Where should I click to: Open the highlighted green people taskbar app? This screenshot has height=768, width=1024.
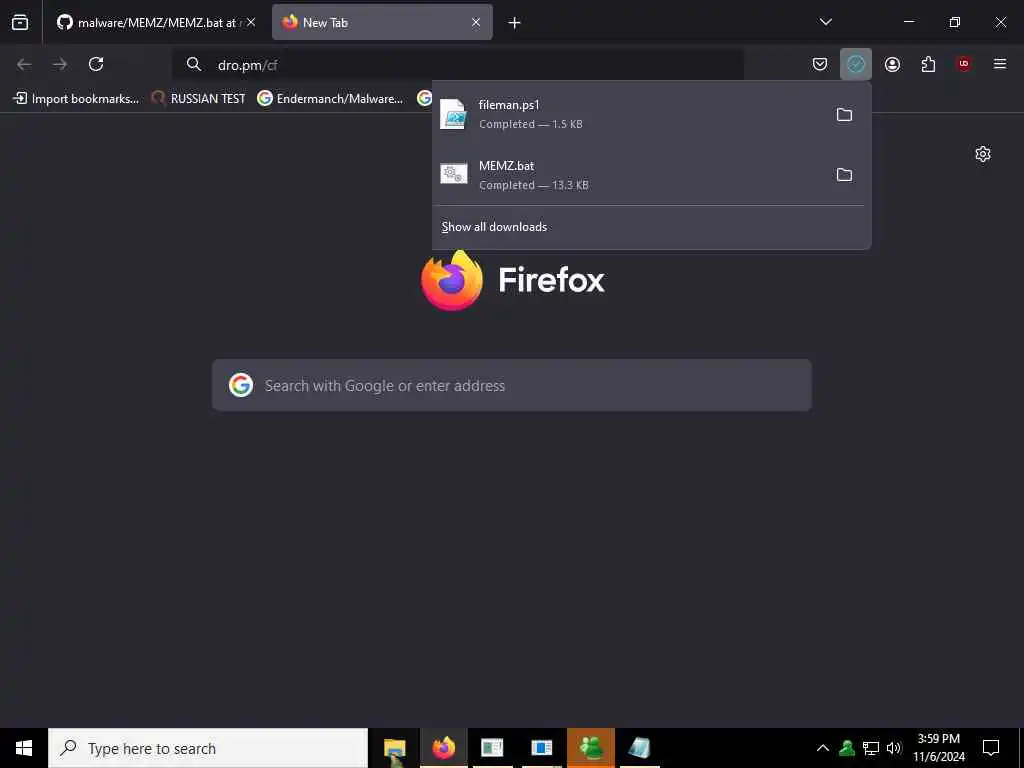(591, 748)
